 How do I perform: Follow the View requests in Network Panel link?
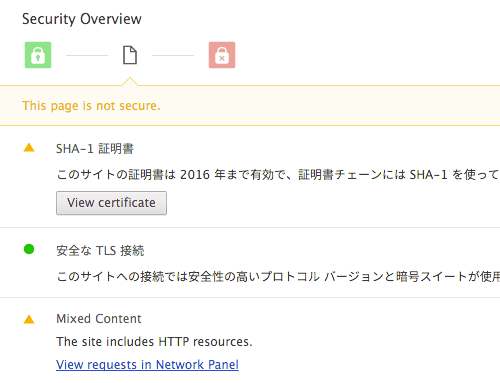click(x=147, y=365)
